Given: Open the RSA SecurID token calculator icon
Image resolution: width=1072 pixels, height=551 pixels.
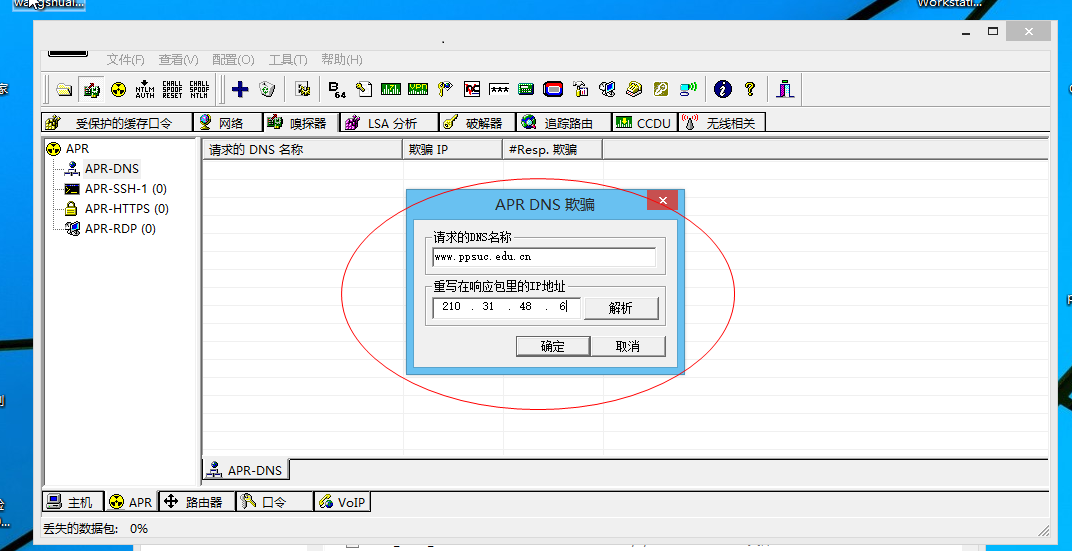Looking at the screenshot, I should coord(526,89).
